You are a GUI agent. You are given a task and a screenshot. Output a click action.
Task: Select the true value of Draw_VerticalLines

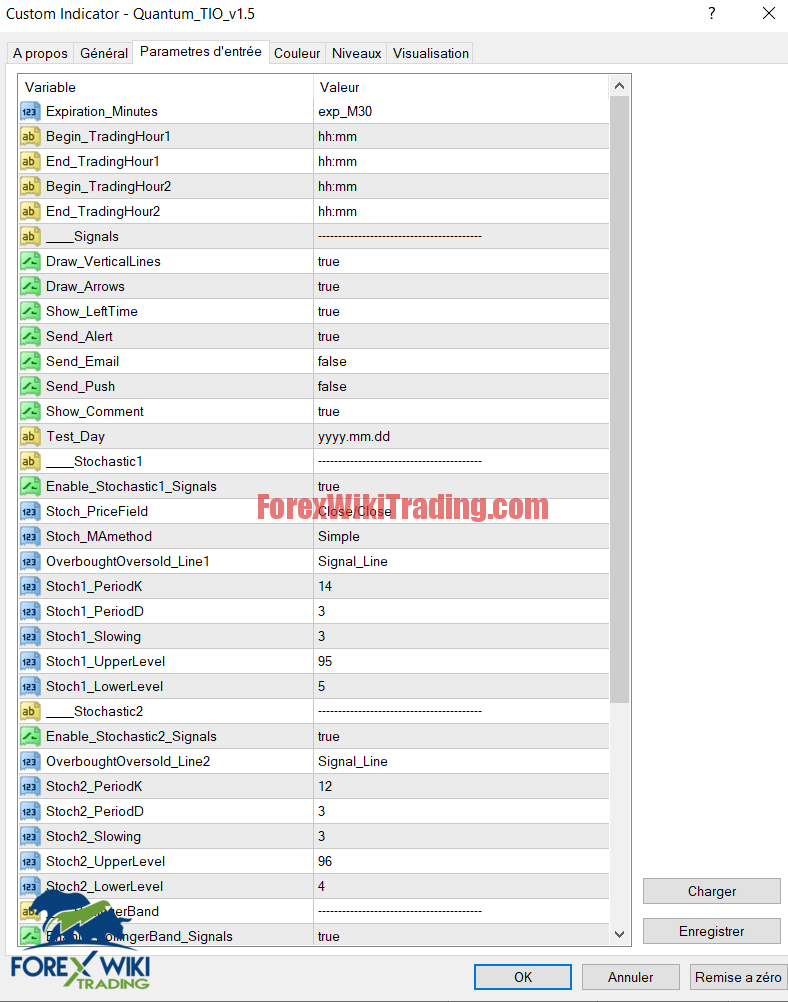point(328,261)
